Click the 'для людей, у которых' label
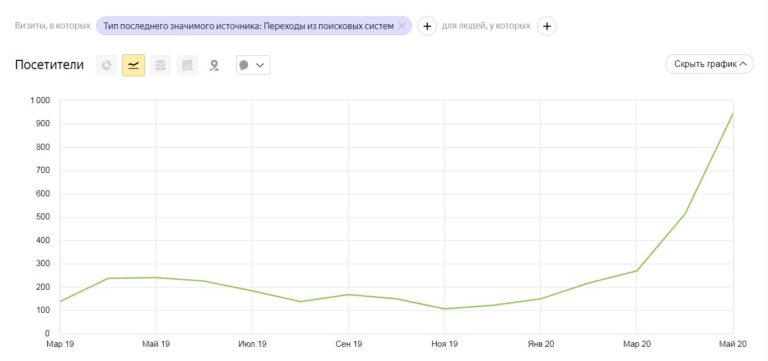Screen dimensions: 768x361 click(x=486, y=26)
